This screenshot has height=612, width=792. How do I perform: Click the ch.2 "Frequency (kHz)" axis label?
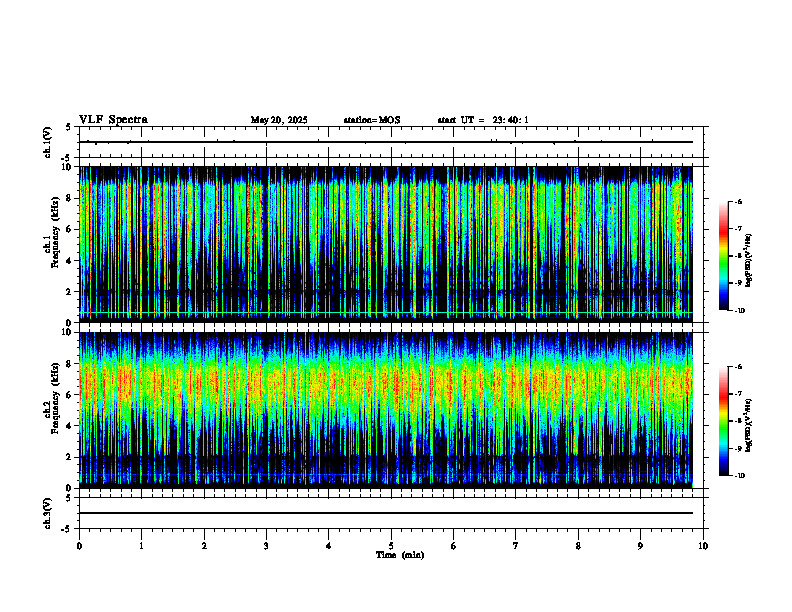[x=55, y=398]
